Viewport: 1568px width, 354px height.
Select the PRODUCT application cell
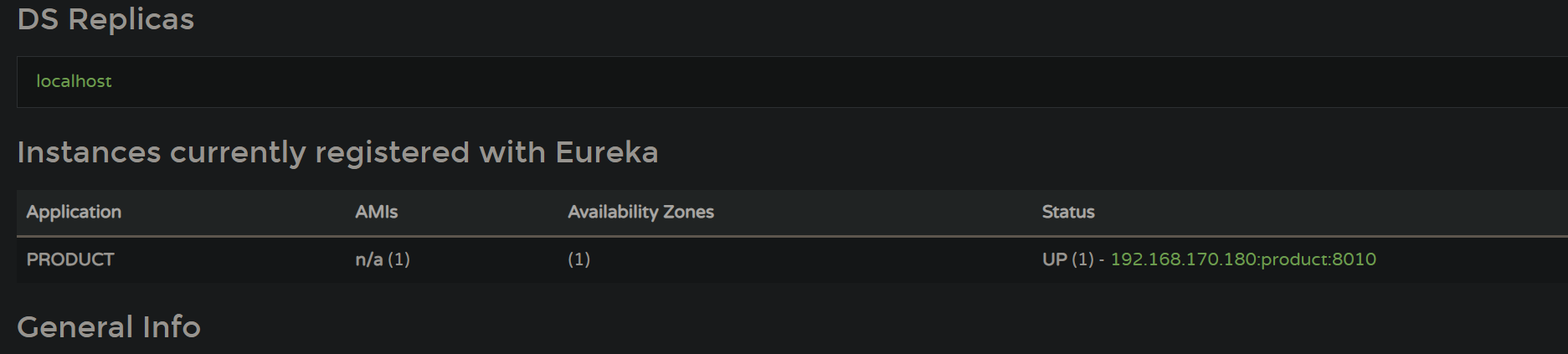70,259
